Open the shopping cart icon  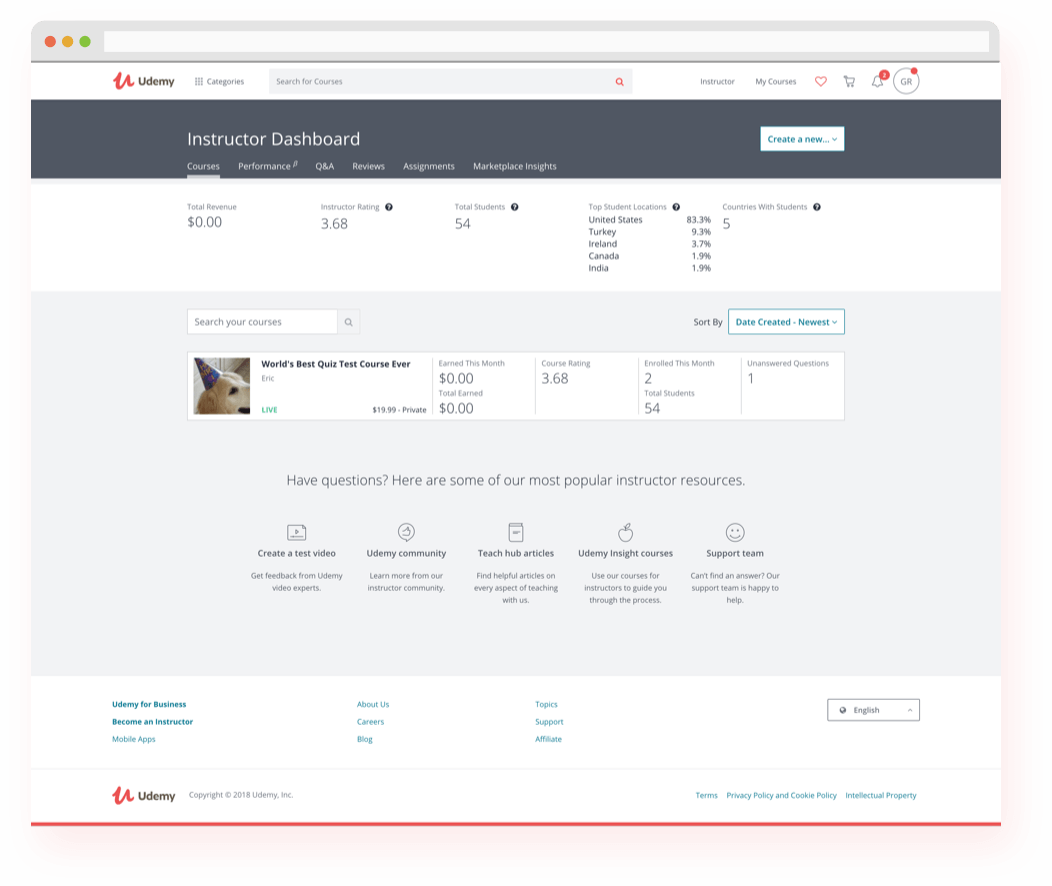tap(849, 82)
